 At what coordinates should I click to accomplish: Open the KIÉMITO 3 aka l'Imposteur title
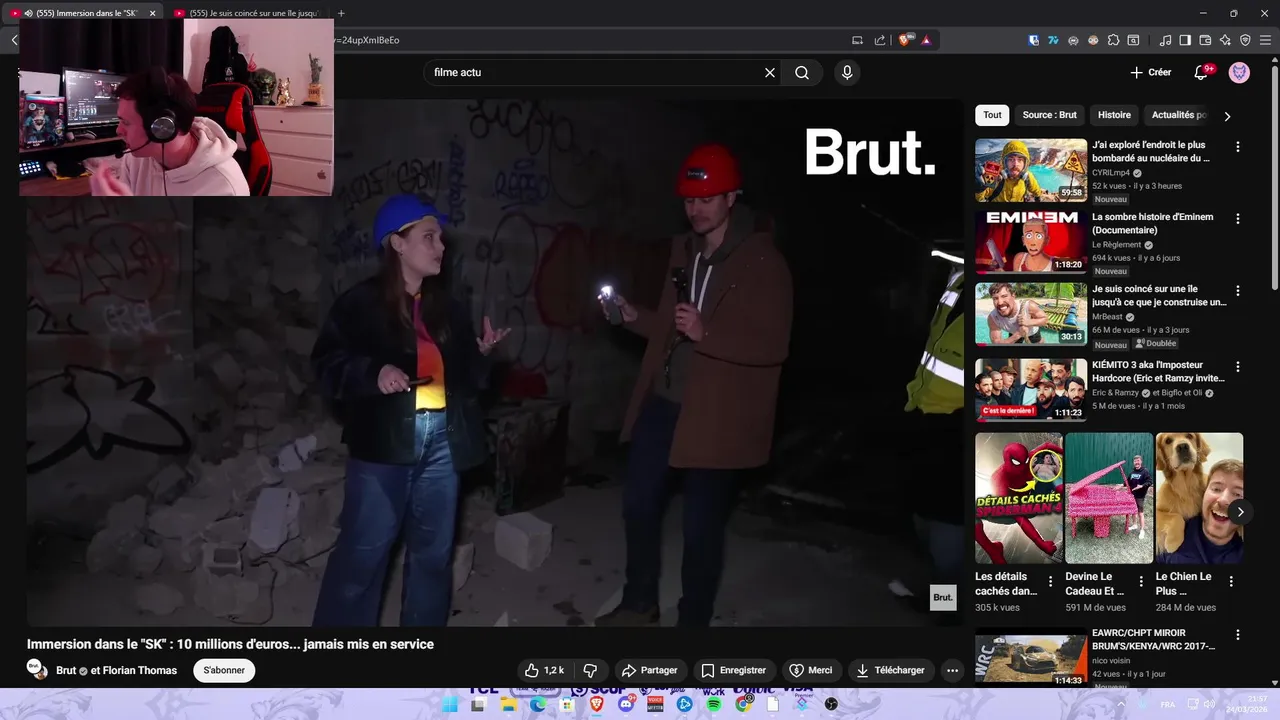pyautogui.click(x=1158, y=372)
